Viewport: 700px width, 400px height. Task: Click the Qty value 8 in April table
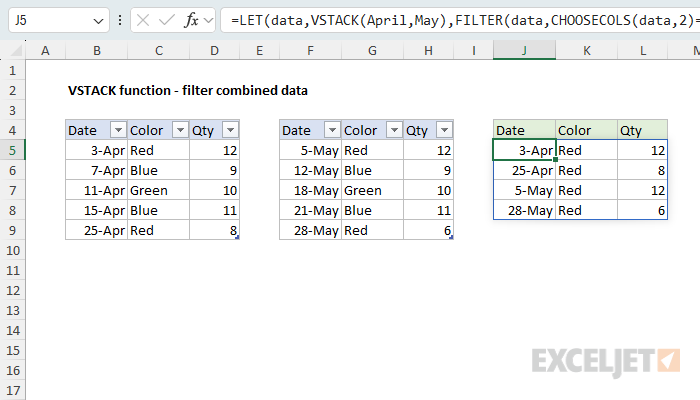pos(214,230)
